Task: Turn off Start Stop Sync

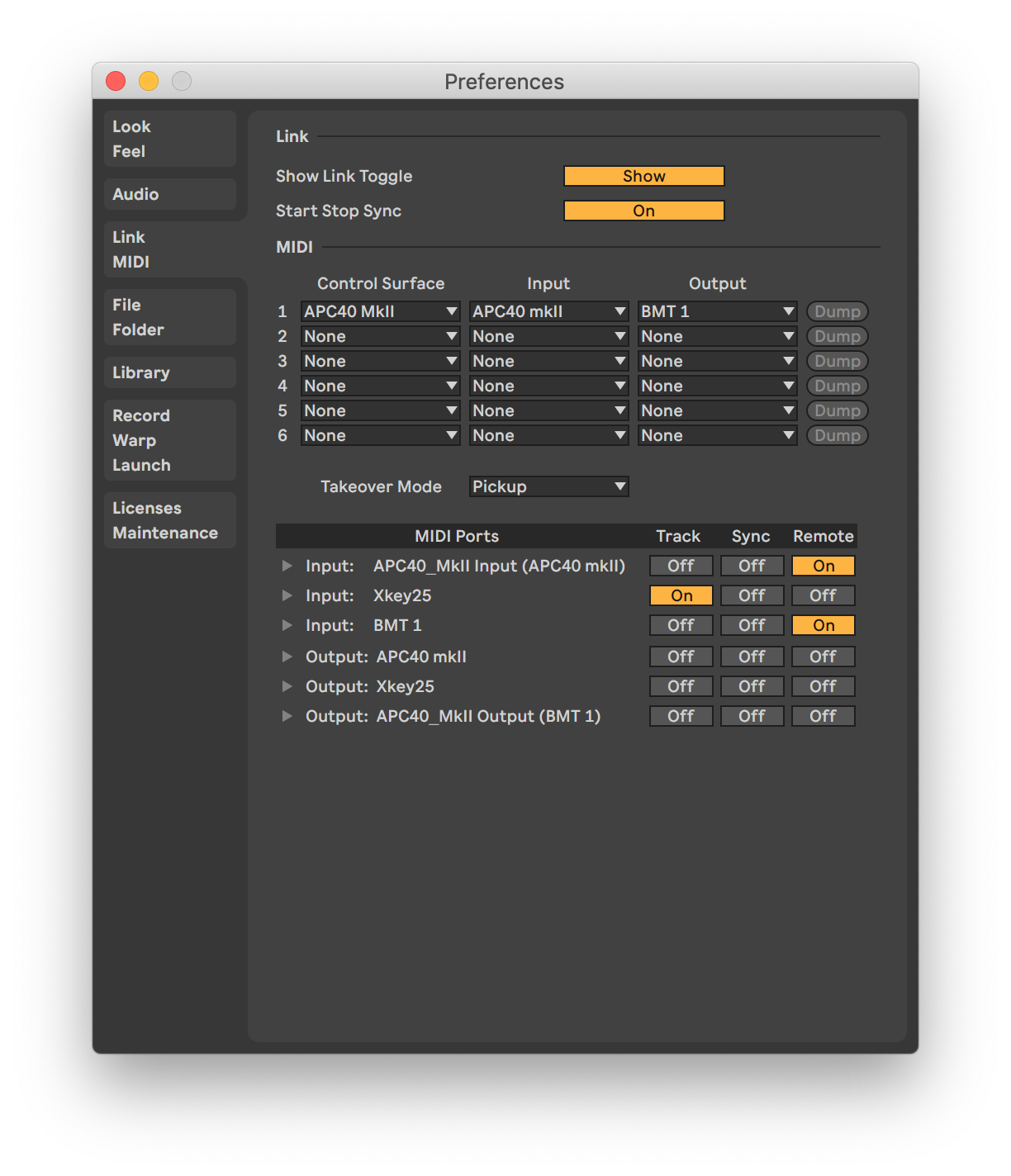Action: (643, 211)
